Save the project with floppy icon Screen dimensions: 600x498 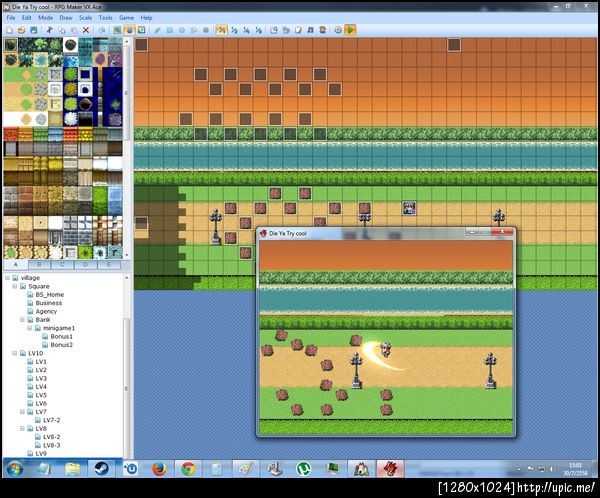click(34, 30)
